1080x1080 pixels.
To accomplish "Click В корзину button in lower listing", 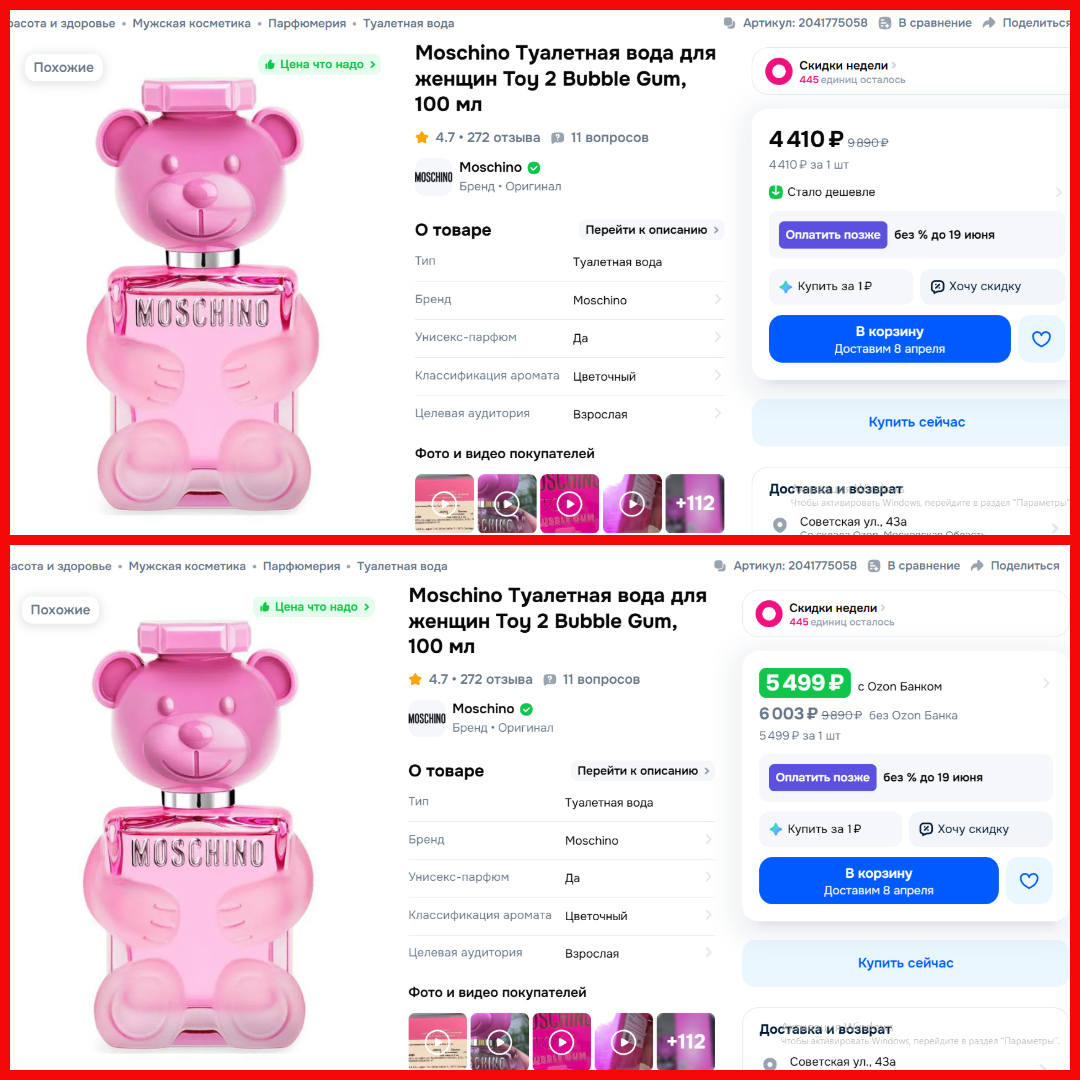I will tap(878, 880).
